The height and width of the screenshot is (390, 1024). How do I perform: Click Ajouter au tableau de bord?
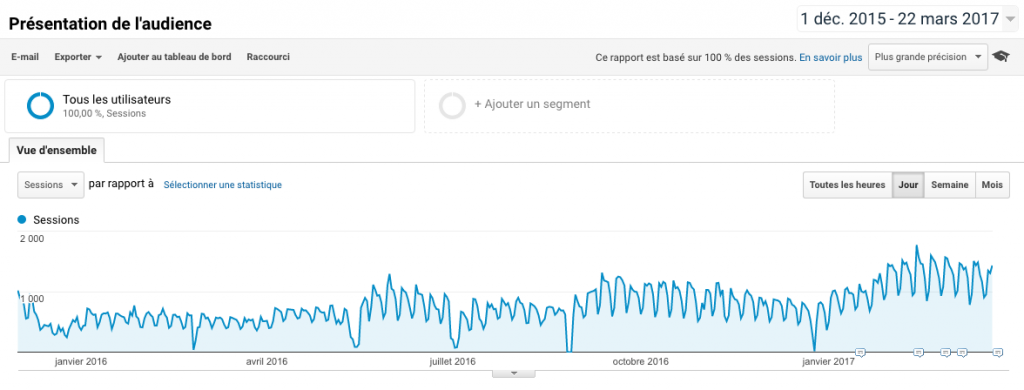[x=174, y=57]
